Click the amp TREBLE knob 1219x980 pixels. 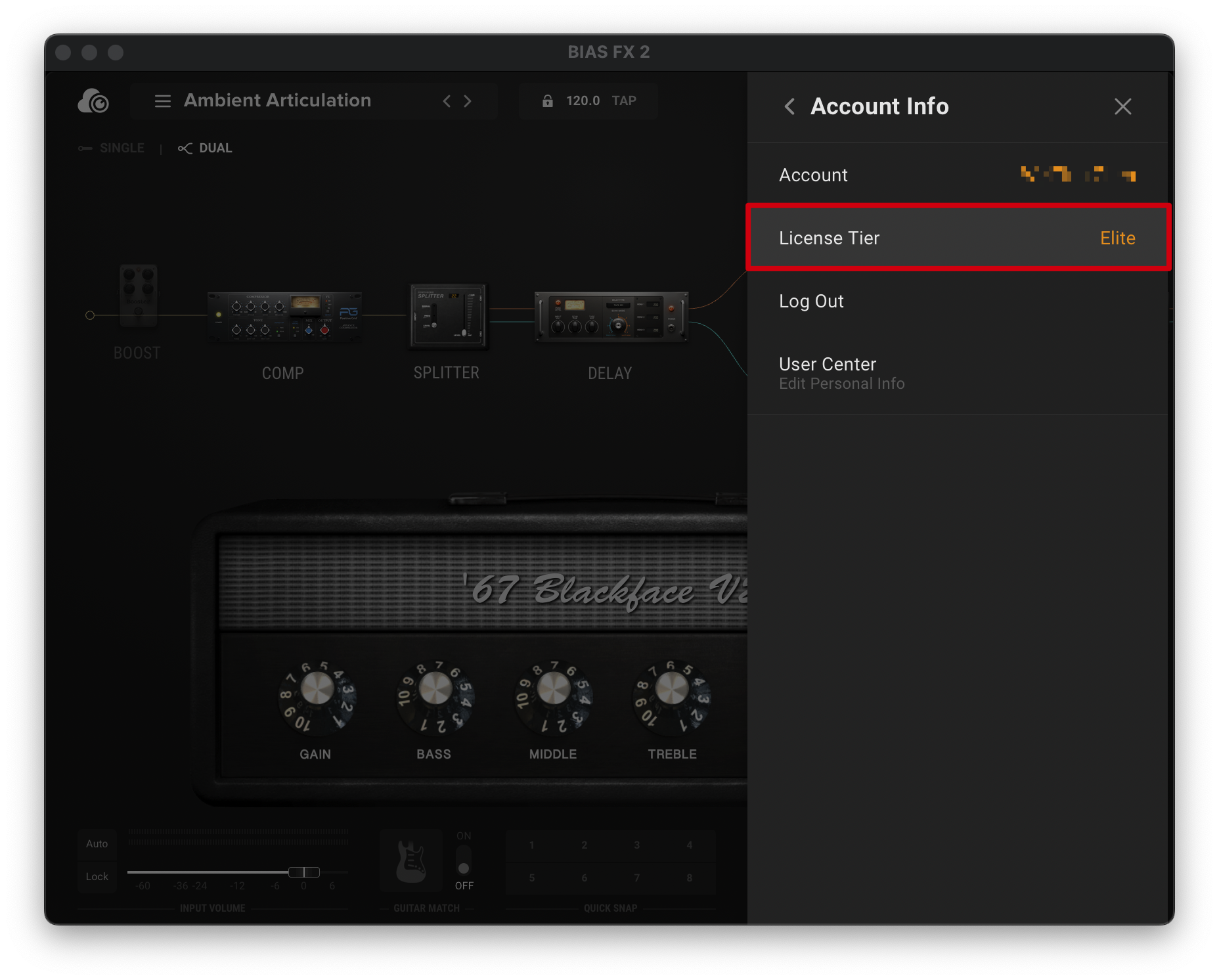tap(672, 689)
